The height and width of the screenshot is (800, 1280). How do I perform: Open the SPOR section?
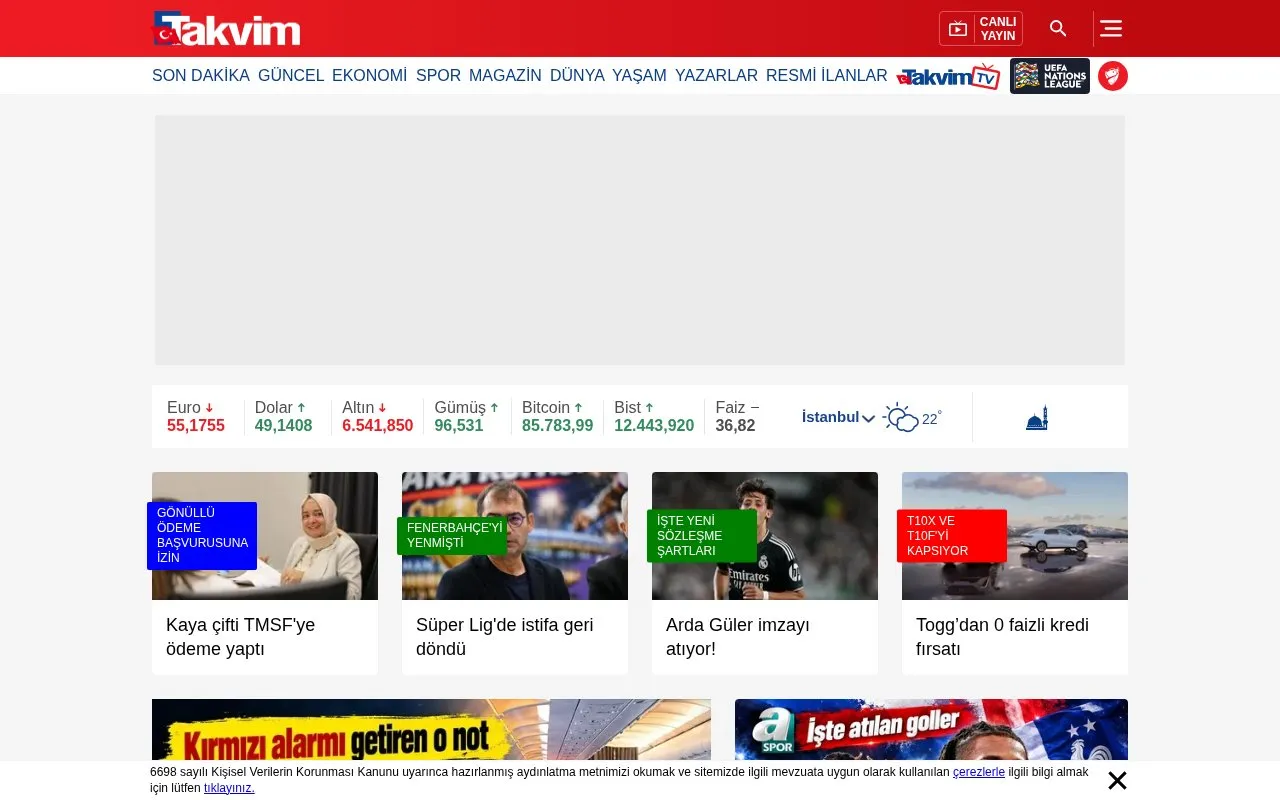click(x=438, y=76)
